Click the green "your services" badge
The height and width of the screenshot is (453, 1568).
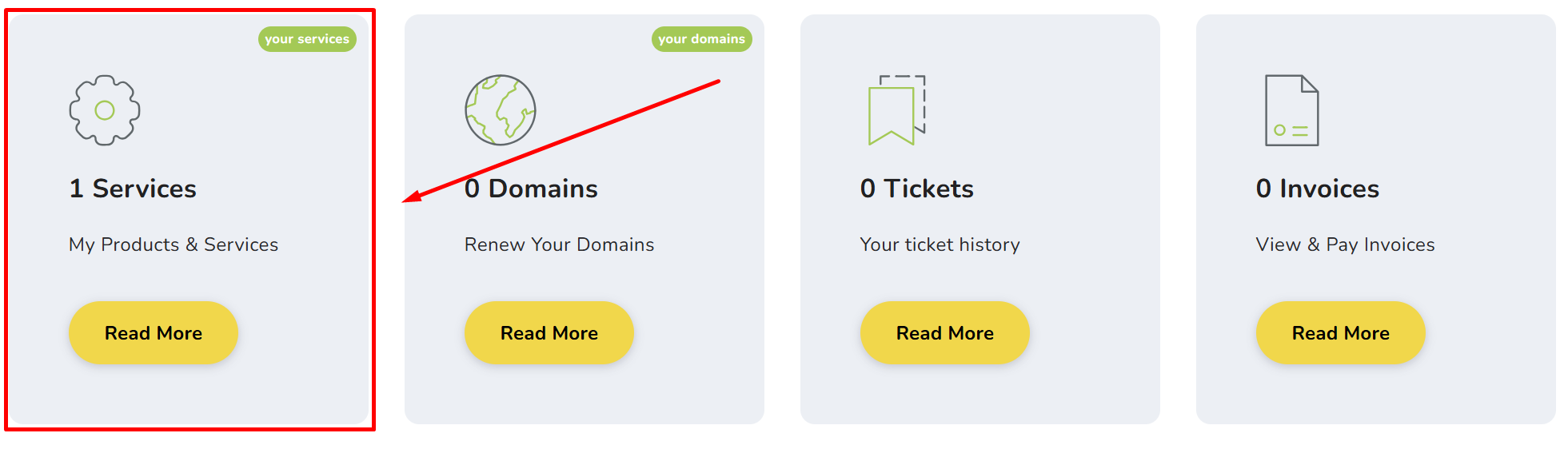(307, 39)
